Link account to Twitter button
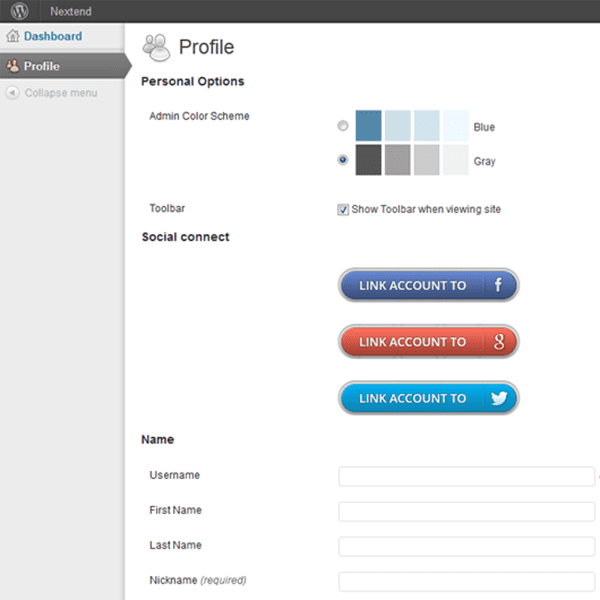Image resolution: width=600 pixels, height=600 pixels. (429, 398)
